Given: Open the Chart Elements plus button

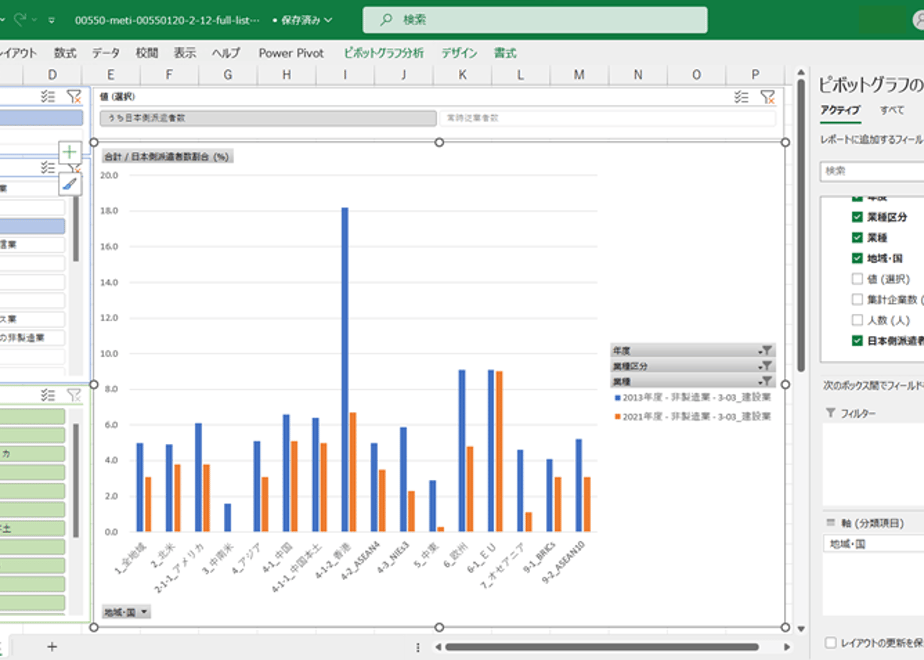Looking at the screenshot, I should point(70,152).
